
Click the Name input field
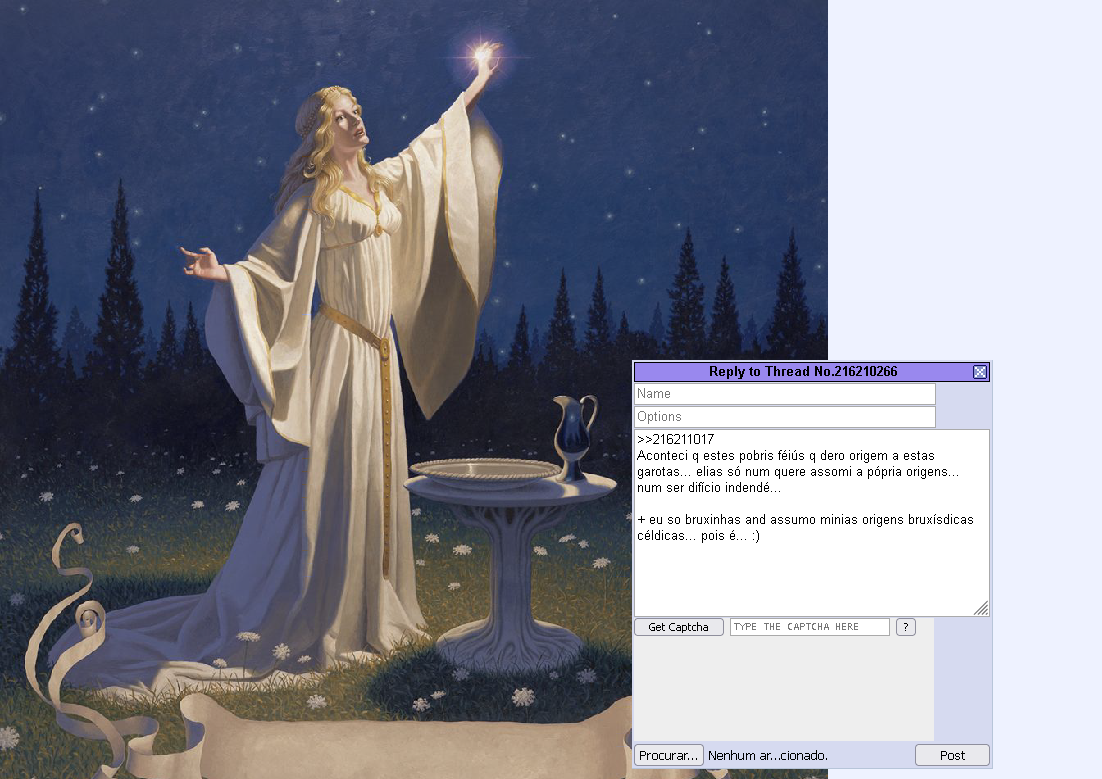point(785,394)
